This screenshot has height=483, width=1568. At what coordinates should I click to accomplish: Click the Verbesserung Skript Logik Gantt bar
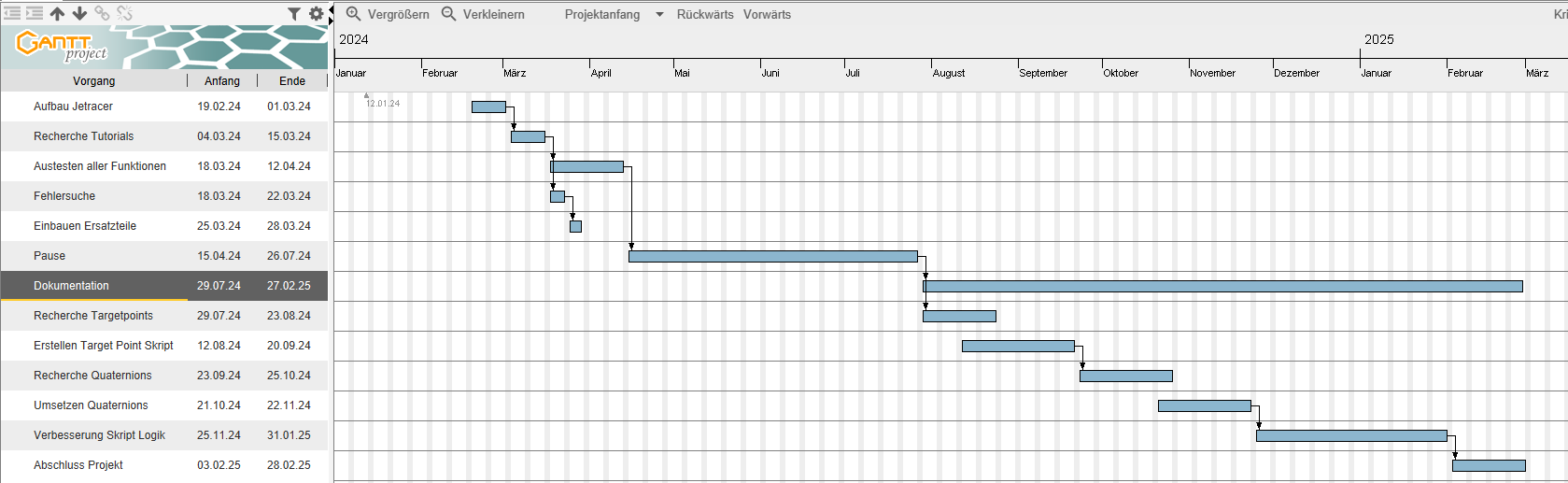pos(1351,435)
